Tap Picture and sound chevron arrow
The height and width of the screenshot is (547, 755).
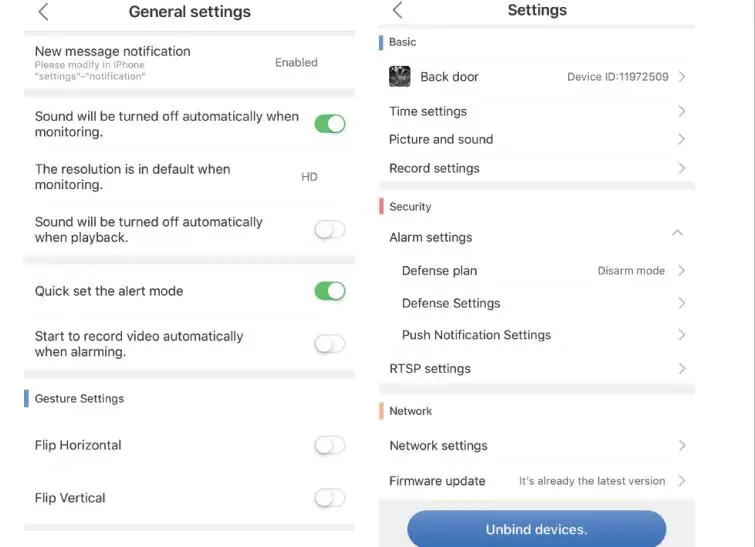point(682,139)
